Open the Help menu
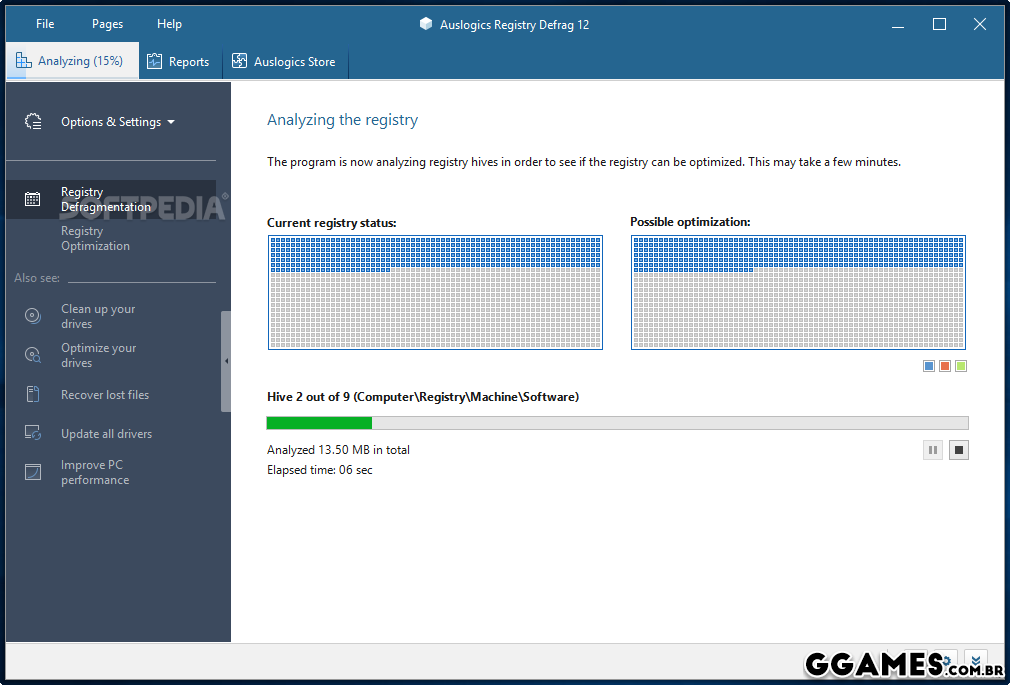The width and height of the screenshot is (1010, 685). tap(170, 24)
